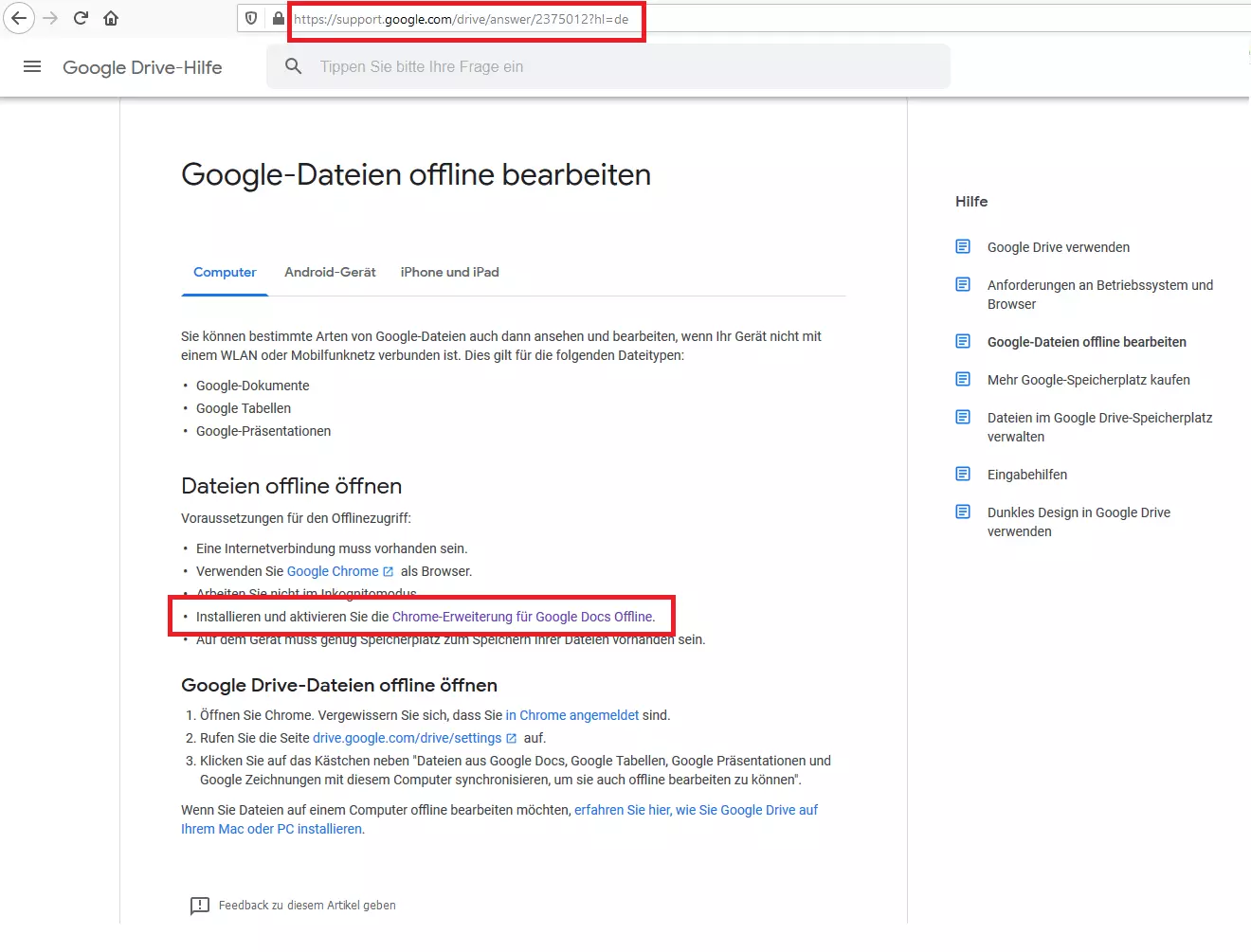Open the Google Chrome link
The width and height of the screenshot is (1251, 952).
pyautogui.click(x=333, y=571)
